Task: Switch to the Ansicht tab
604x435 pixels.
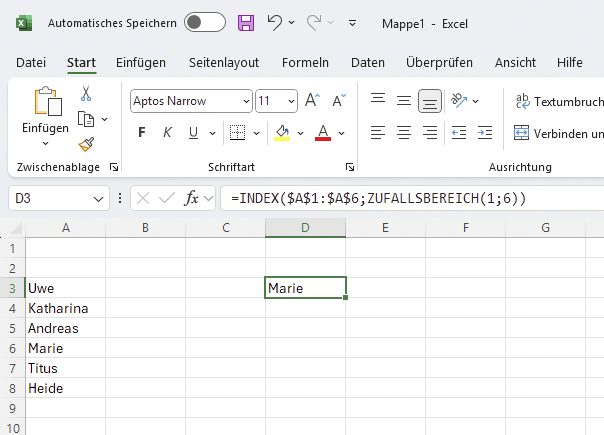Action: pos(515,62)
